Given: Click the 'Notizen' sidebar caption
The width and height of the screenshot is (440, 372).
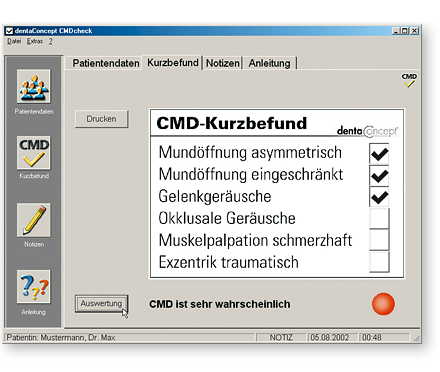Looking at the screenshot, I should [x=34, y=244].
